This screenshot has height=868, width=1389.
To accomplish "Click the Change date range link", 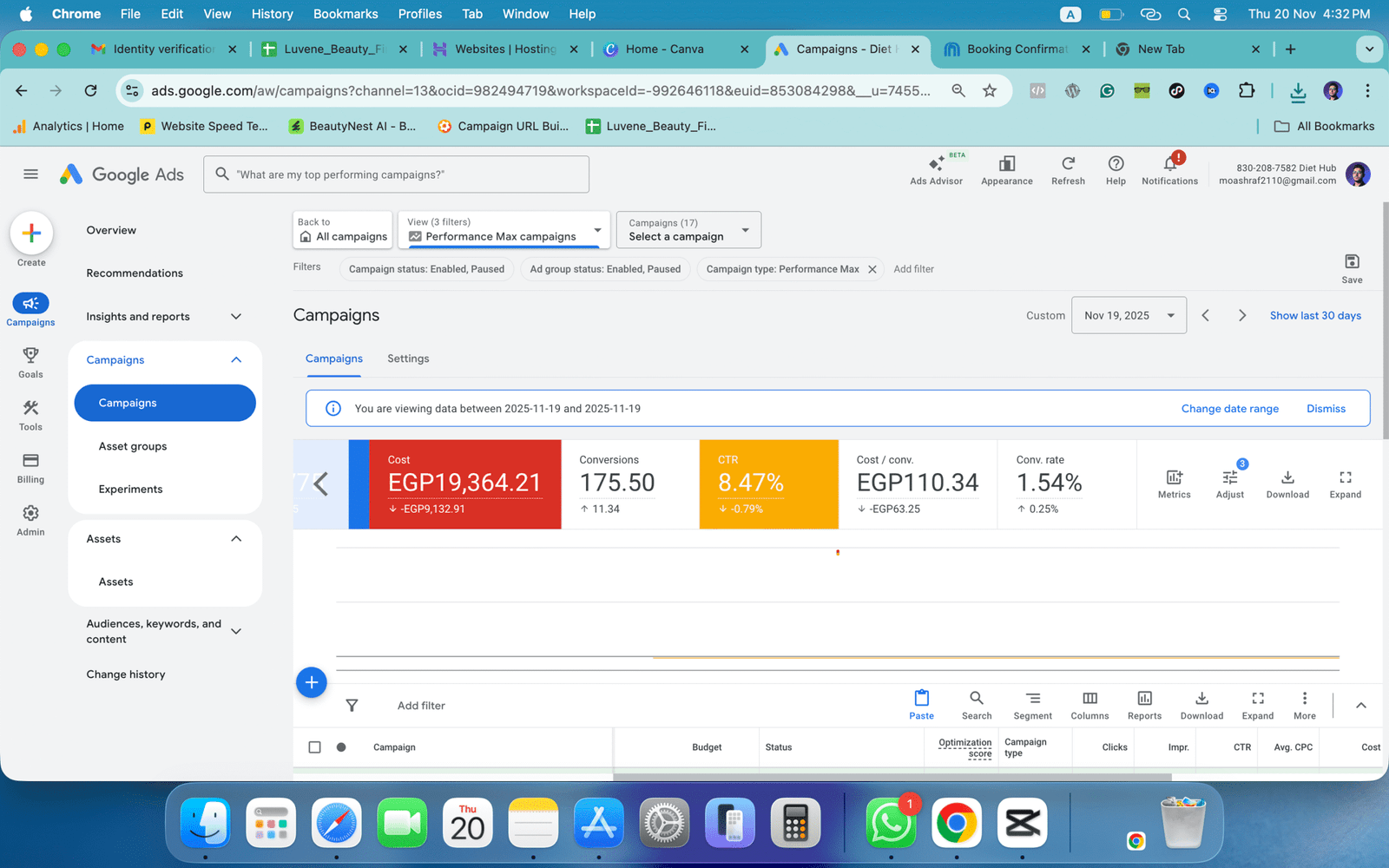I will coord(1229,409).
